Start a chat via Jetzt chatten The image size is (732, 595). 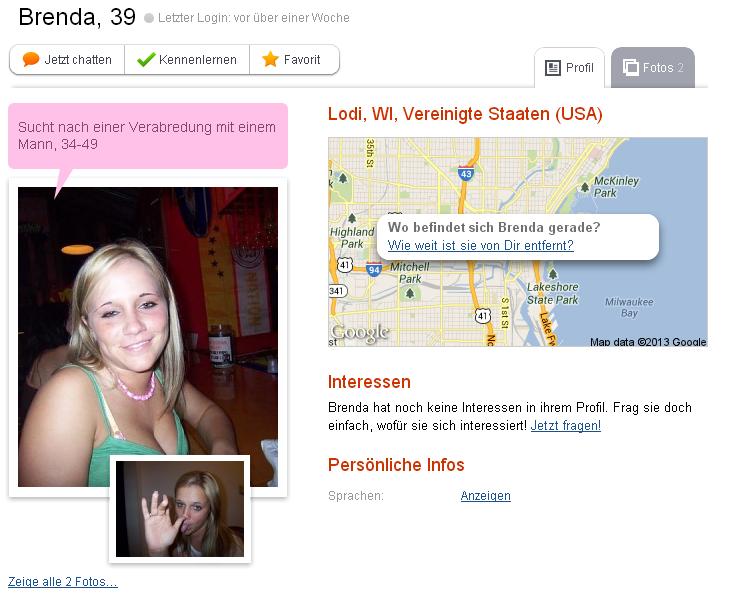point(67,60)
